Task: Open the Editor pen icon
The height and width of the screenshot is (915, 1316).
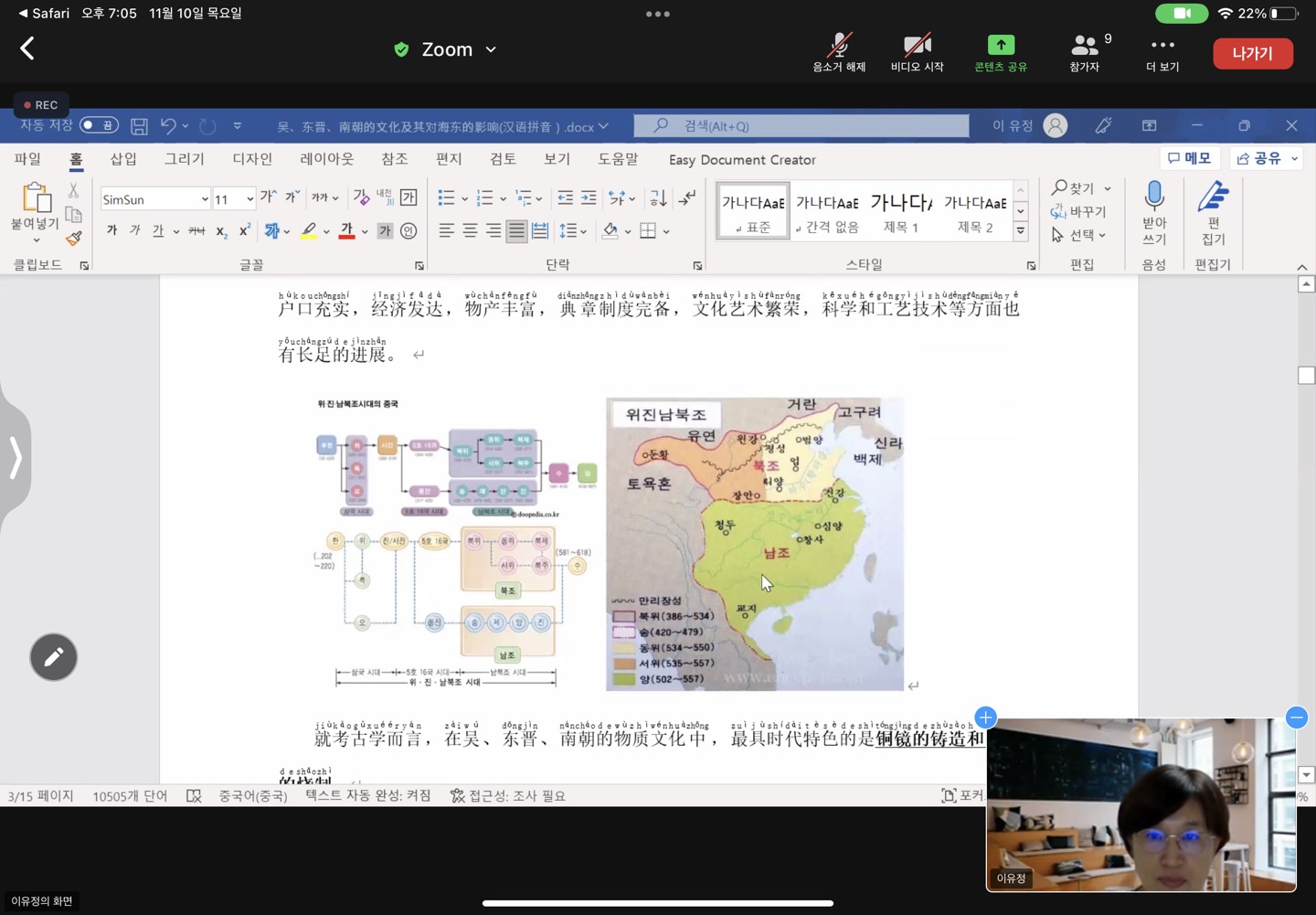Action: 1213,197
